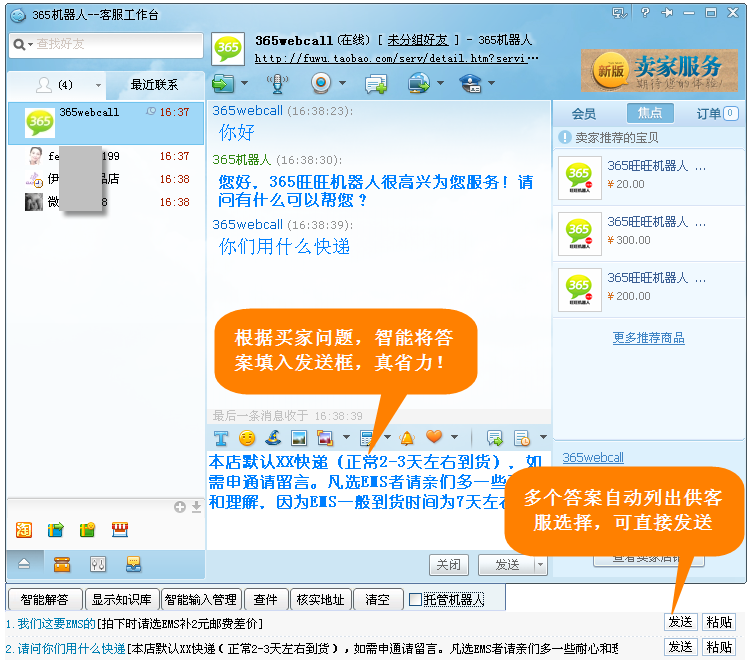Start a video chat with webcam icon
Screen dimensions: 750x665
321,83
